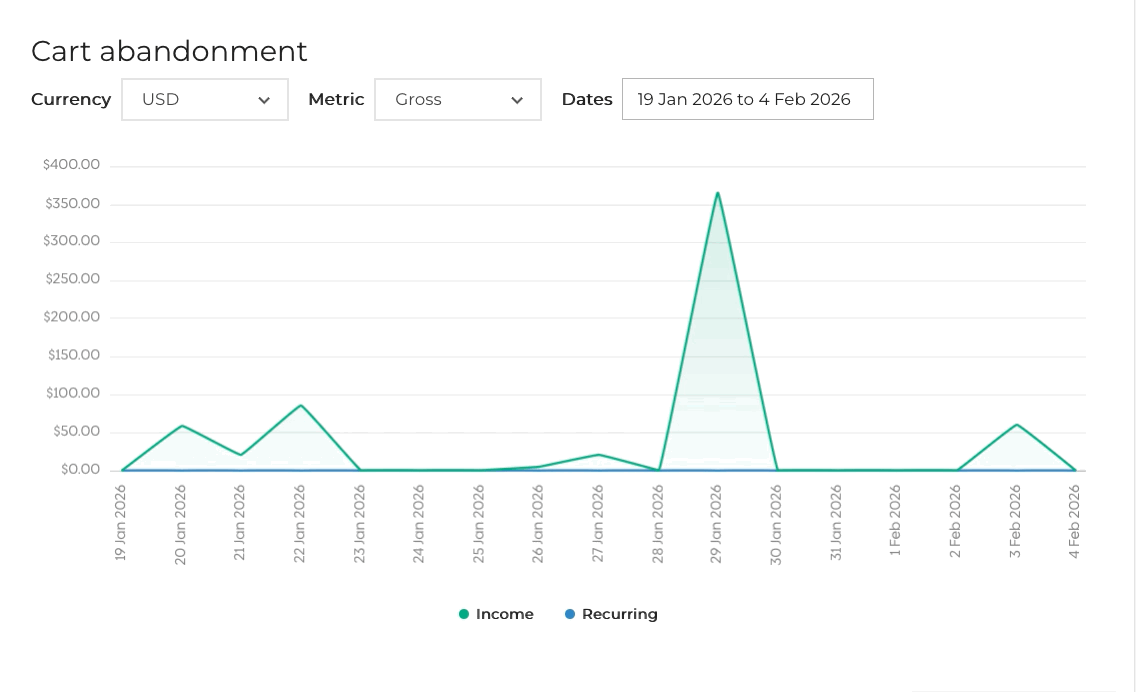Click the 19 Jan 2026 axis label
The width and height of the screenshot is (1136, 692).
[120, 522]
